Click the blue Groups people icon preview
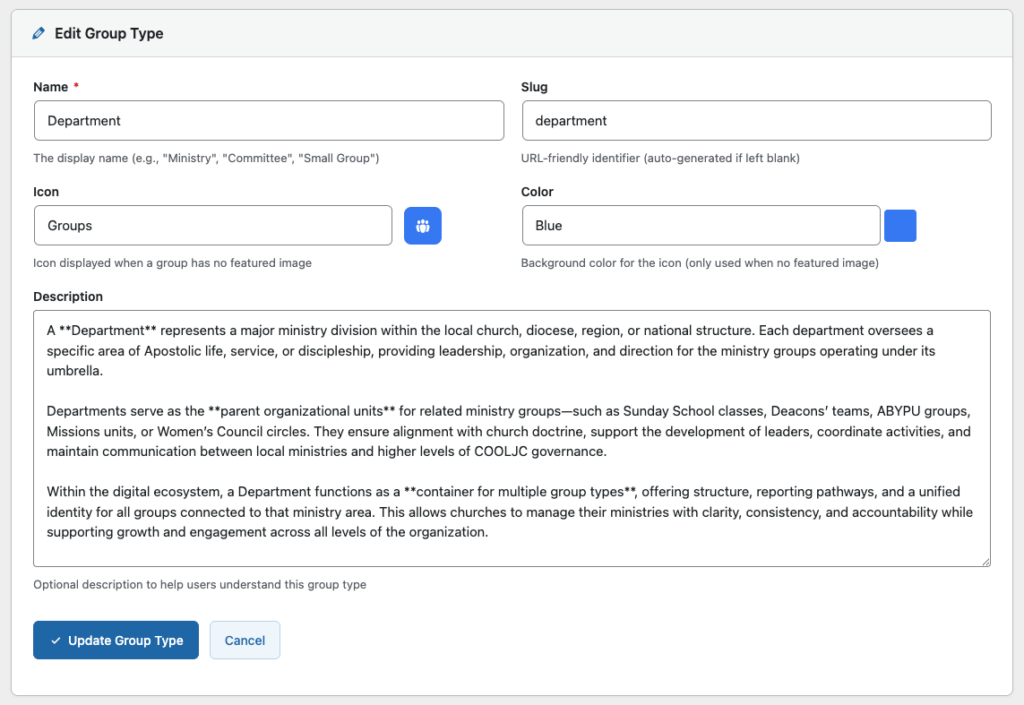This screenshot has height=705, width=1024. tap(422, 226)
